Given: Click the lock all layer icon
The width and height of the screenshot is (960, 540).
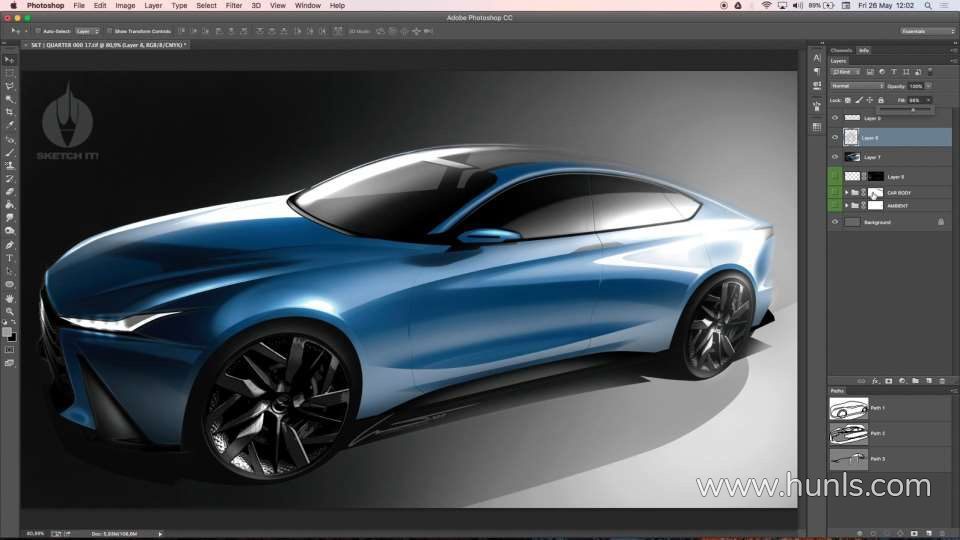Looking at the screenshot, I should click(x=881, y=100).
